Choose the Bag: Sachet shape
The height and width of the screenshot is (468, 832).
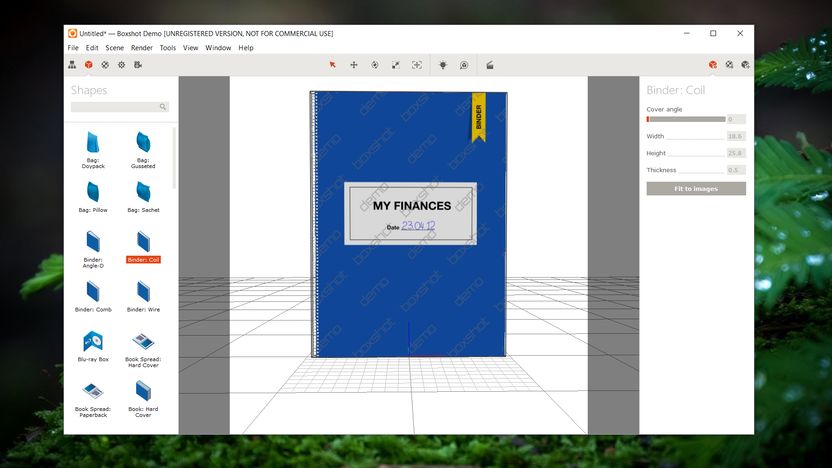(x=143, y=197)
